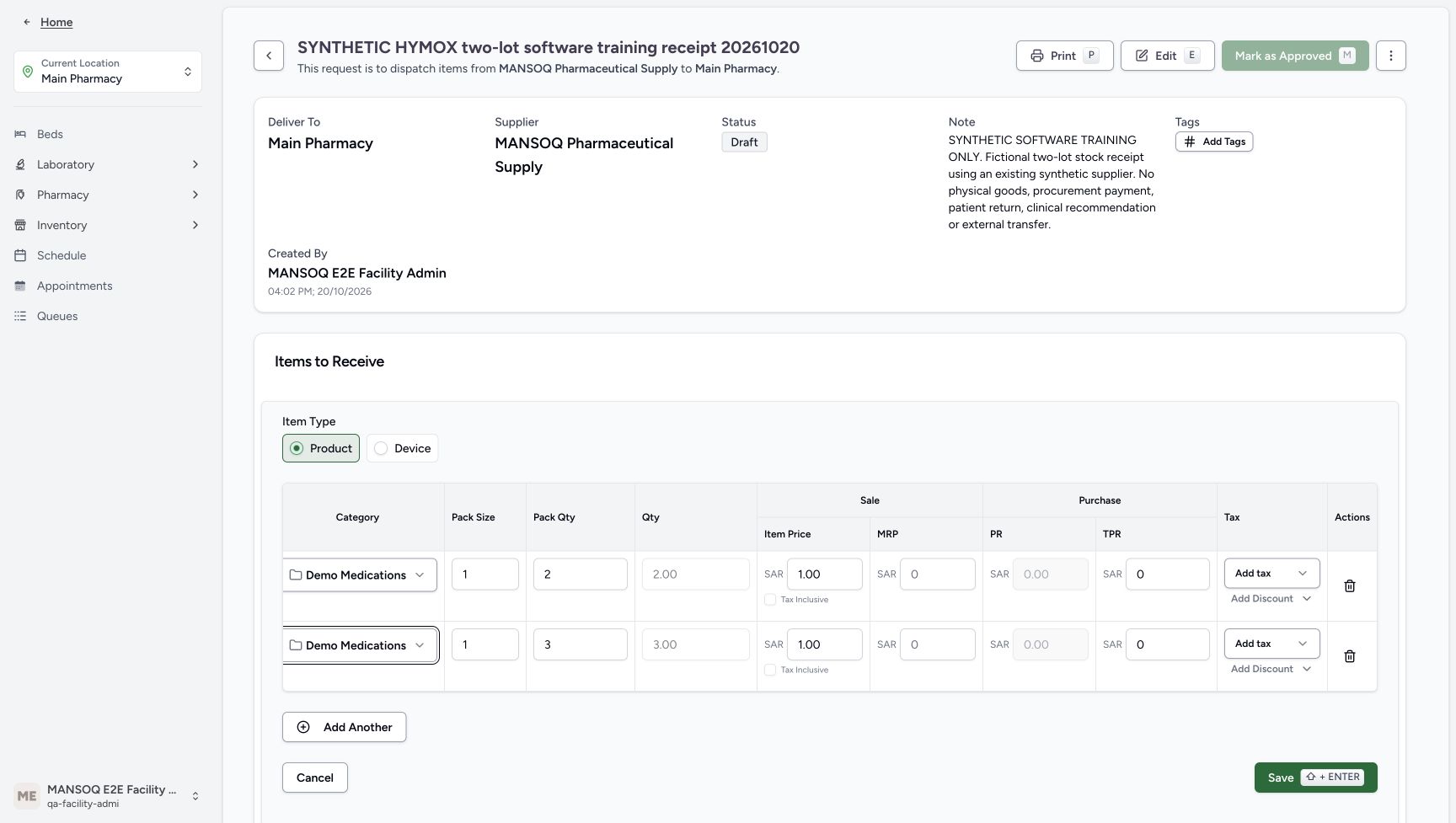
Task: Open the first row Demo Medications category dropdown
Action: click(x=360, y=574)
